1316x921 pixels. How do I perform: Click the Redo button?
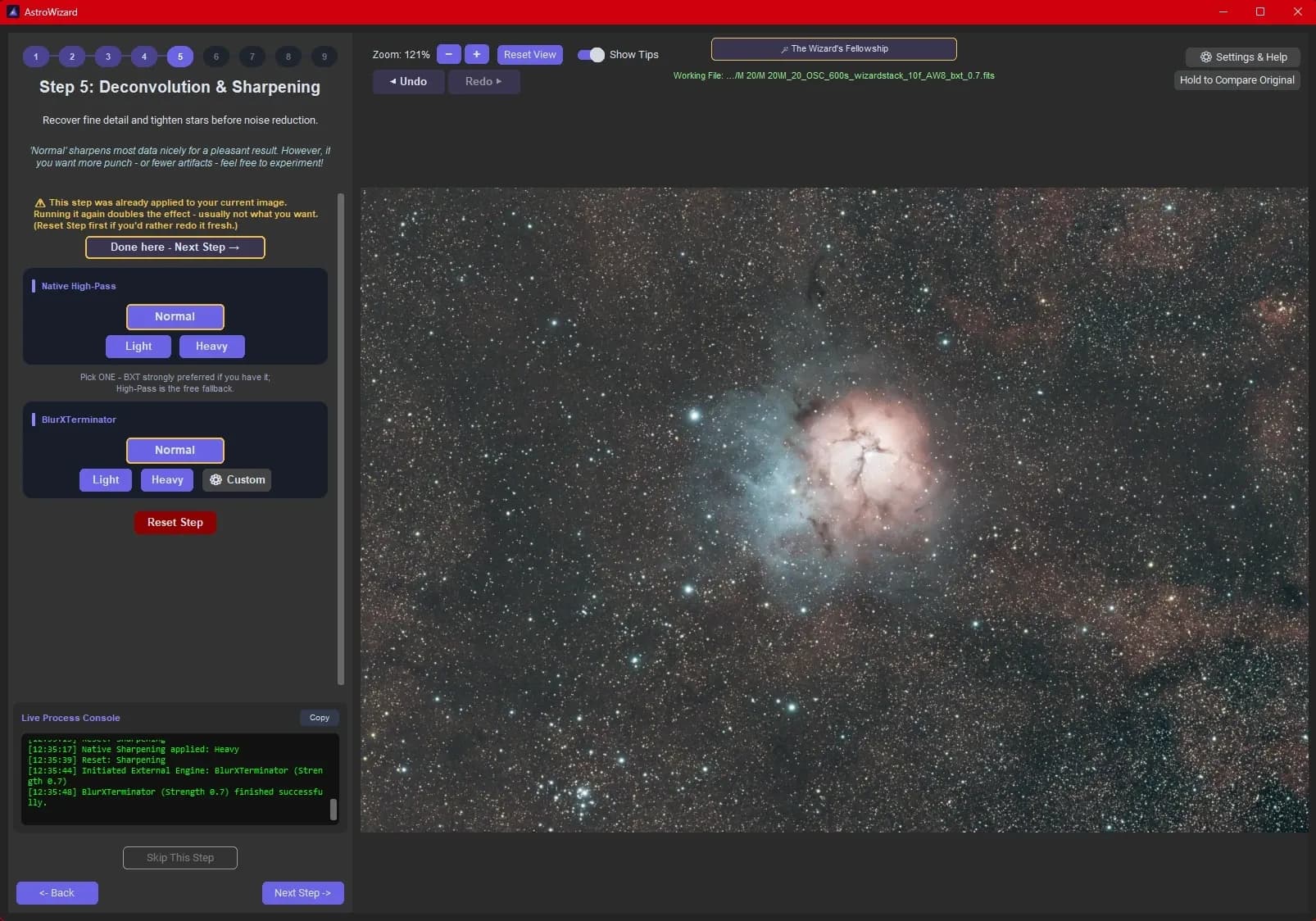click(x=483, y=81)
